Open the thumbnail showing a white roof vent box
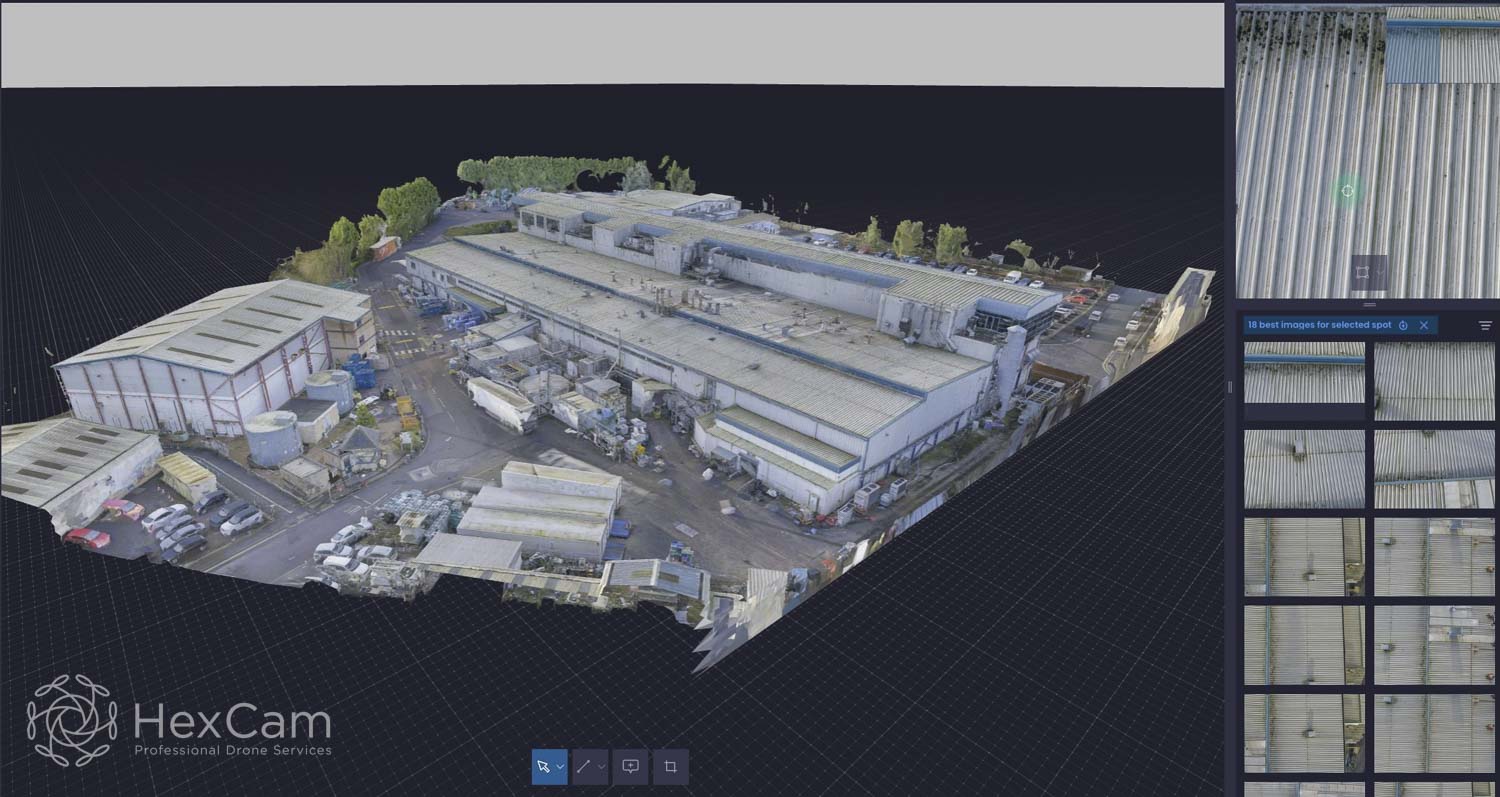 [x=1304, y=469]
